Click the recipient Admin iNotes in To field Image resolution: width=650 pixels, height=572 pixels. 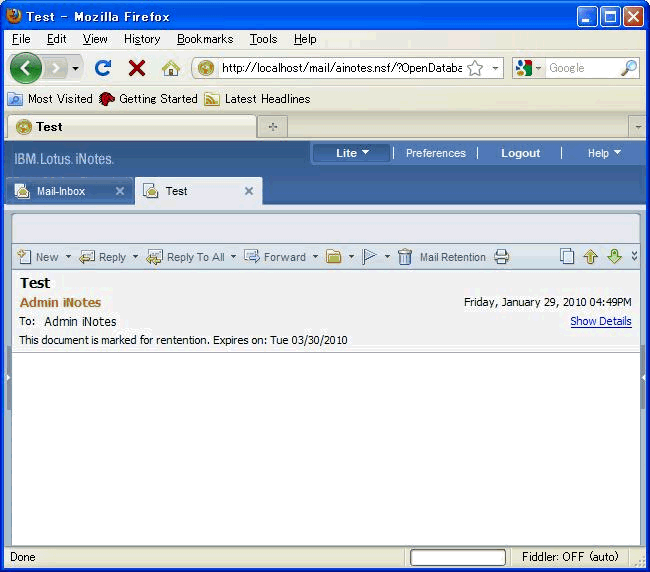point(80,321)
